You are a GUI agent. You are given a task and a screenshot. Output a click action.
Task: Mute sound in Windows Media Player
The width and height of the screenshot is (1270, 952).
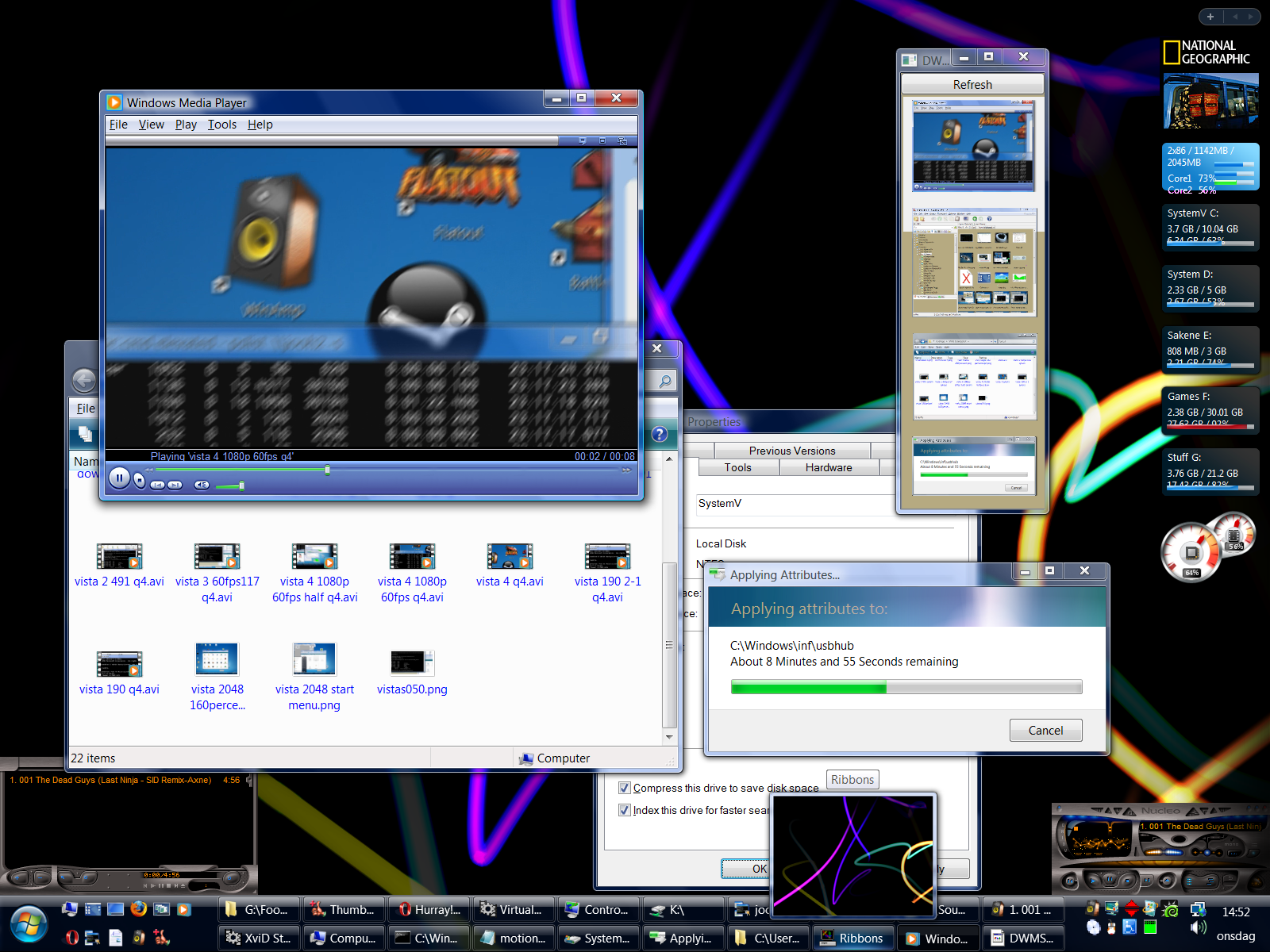point(202,485)
